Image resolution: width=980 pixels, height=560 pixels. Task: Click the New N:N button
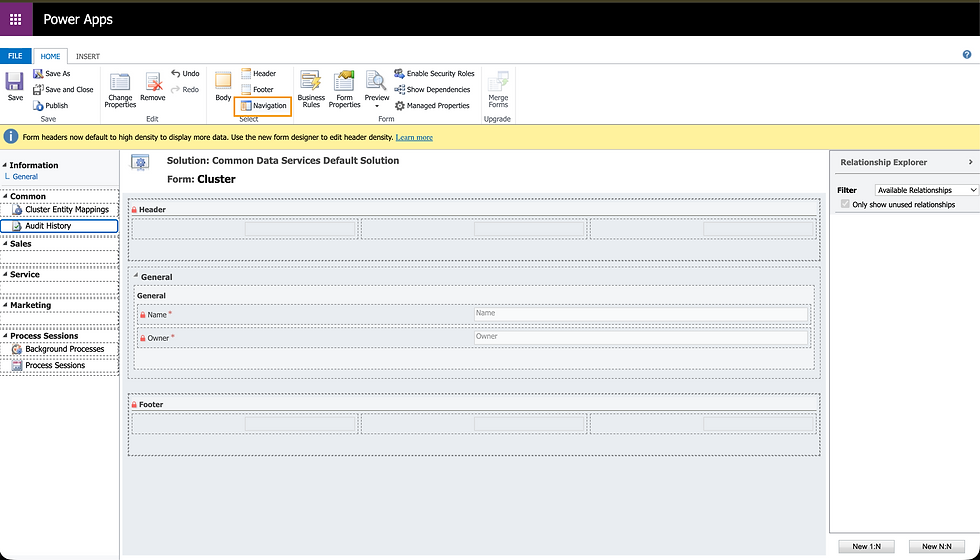[937, 546]
